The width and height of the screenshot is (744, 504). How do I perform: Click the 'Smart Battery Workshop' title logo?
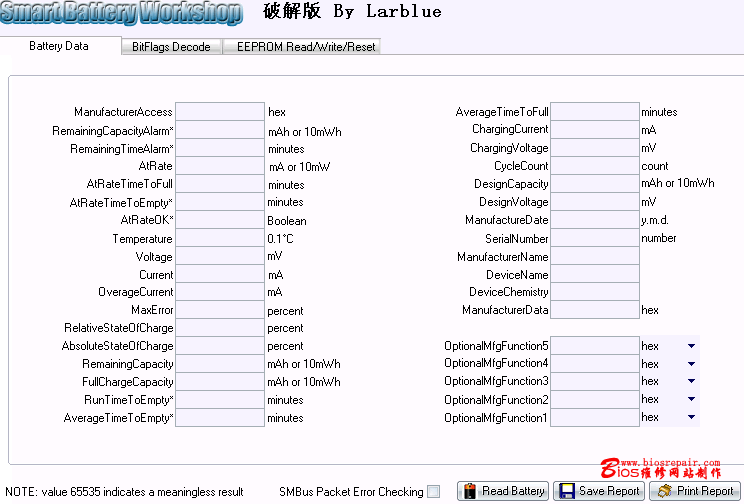click(121, 13)
